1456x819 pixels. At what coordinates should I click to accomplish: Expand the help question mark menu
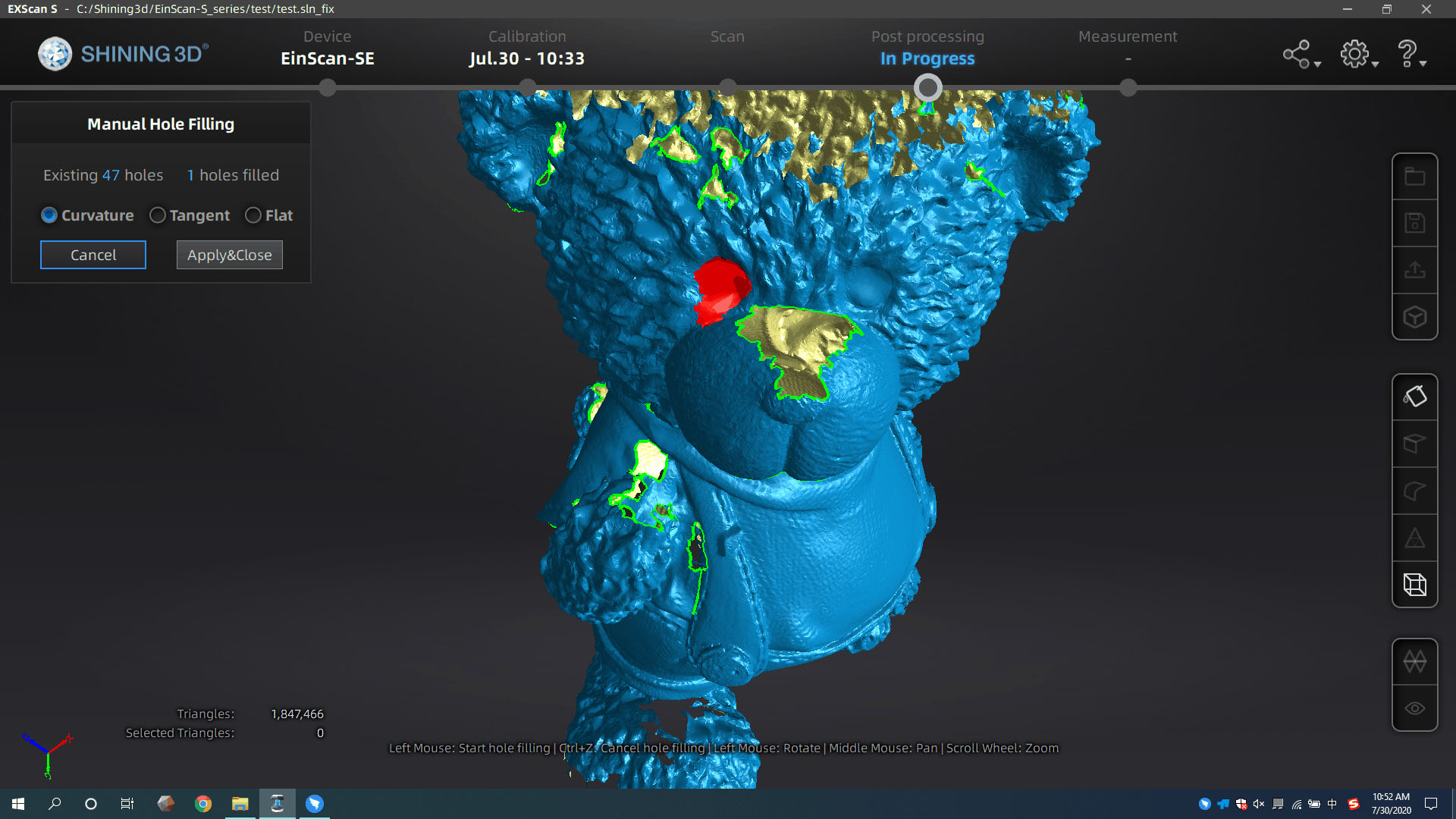[x=1412, y=55]
